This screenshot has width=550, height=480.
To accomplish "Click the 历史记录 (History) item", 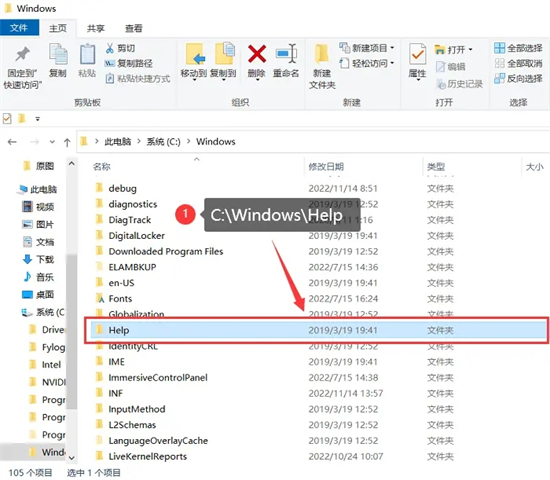I will coord(459,84).
